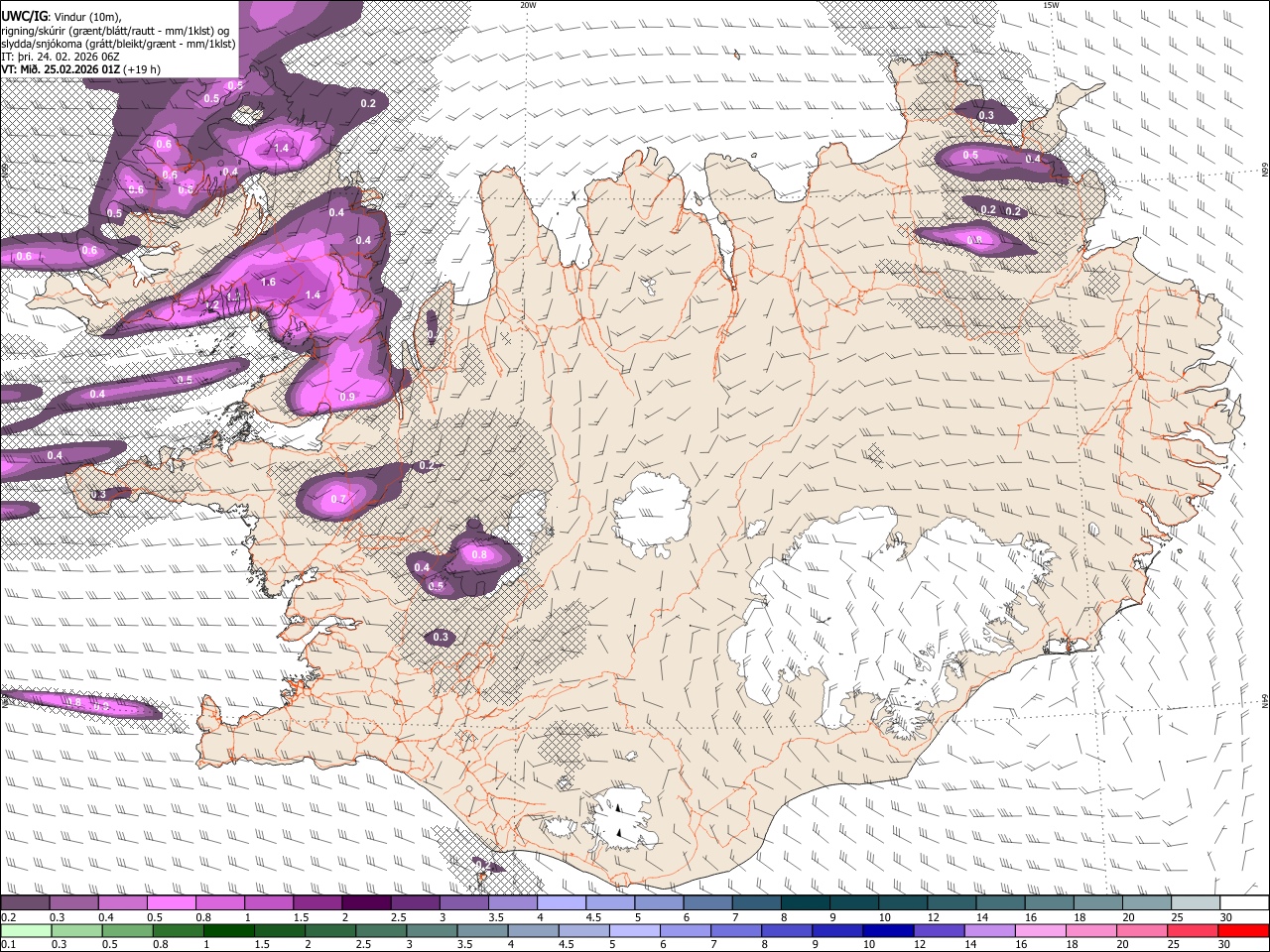Click the '0.7' precipitation value on the map

pos(338,499)
